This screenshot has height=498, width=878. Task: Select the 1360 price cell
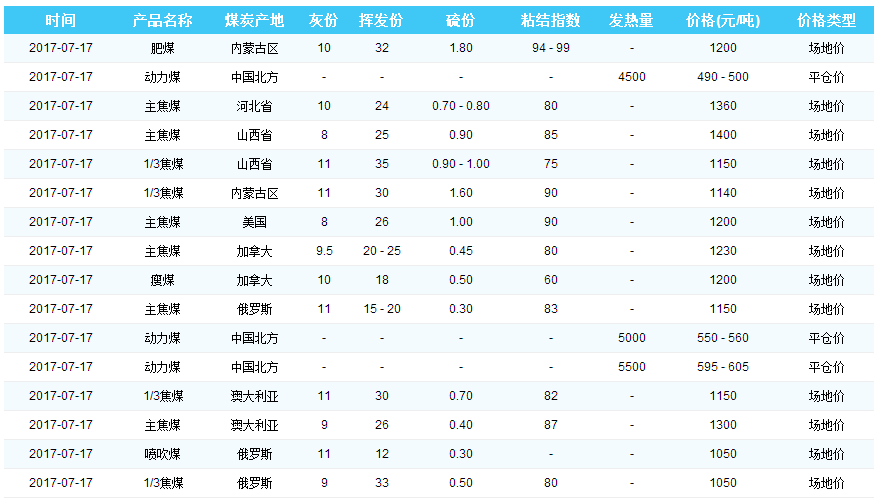coord(722,106)
